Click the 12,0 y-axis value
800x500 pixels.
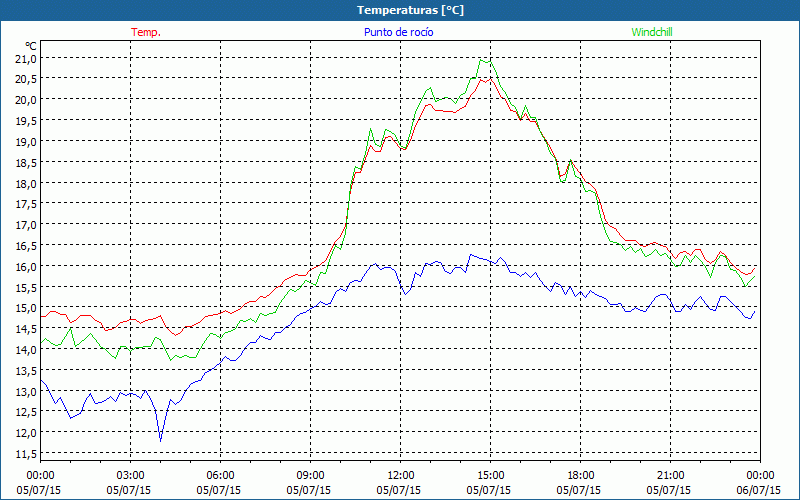click(27, 433)
